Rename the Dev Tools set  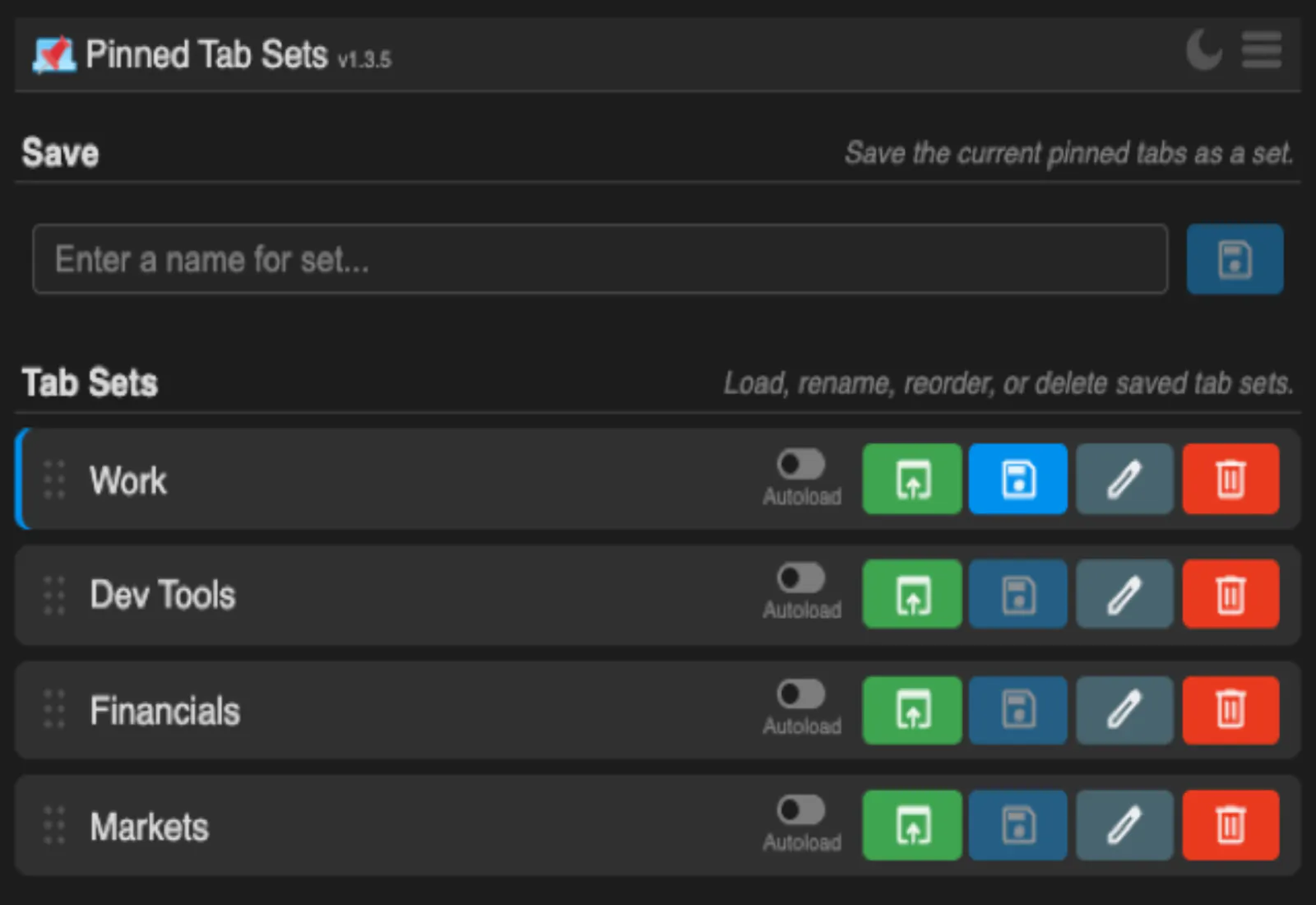[1124, 594]
